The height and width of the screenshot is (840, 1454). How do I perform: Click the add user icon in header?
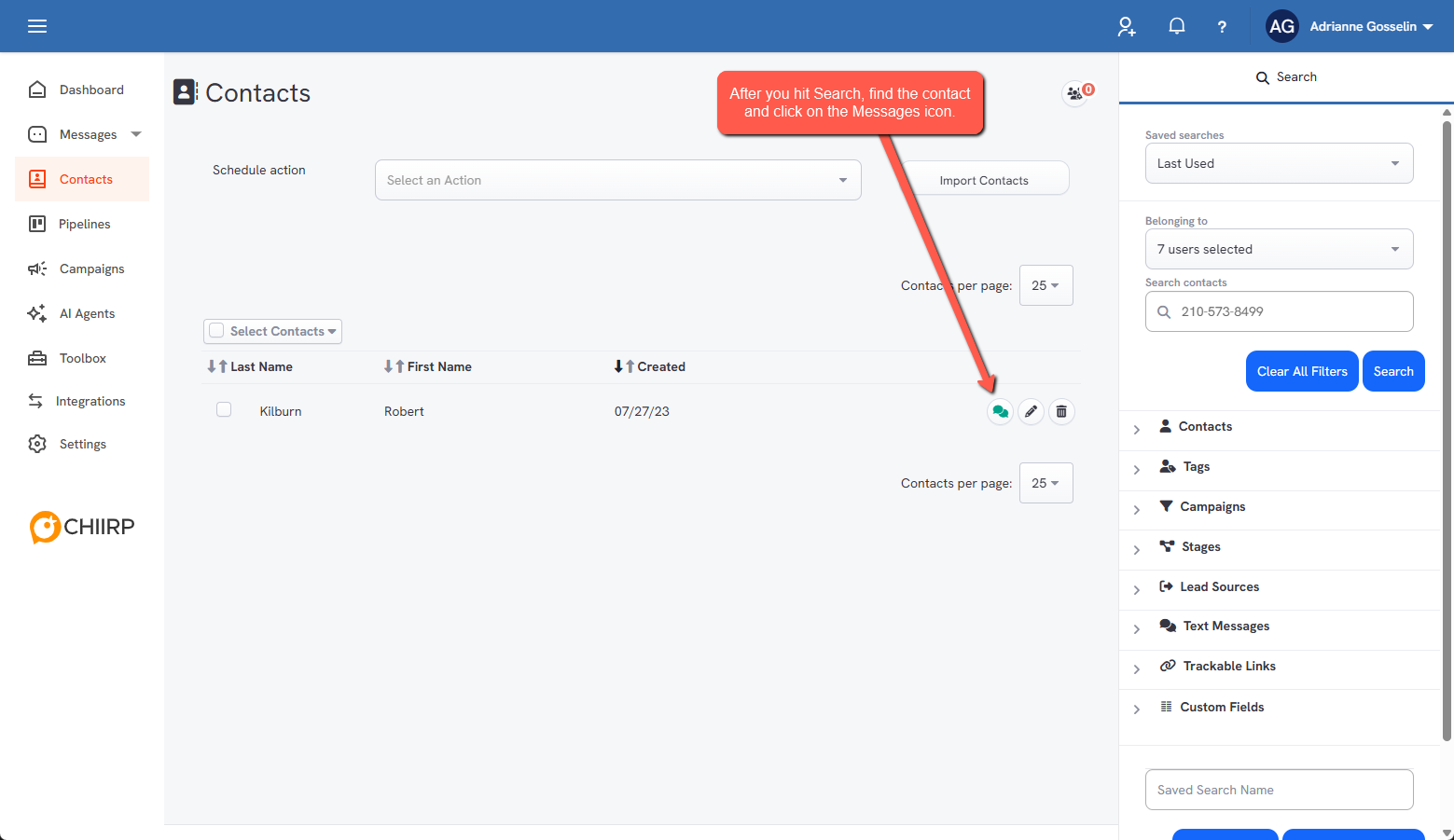[1127, 26]
